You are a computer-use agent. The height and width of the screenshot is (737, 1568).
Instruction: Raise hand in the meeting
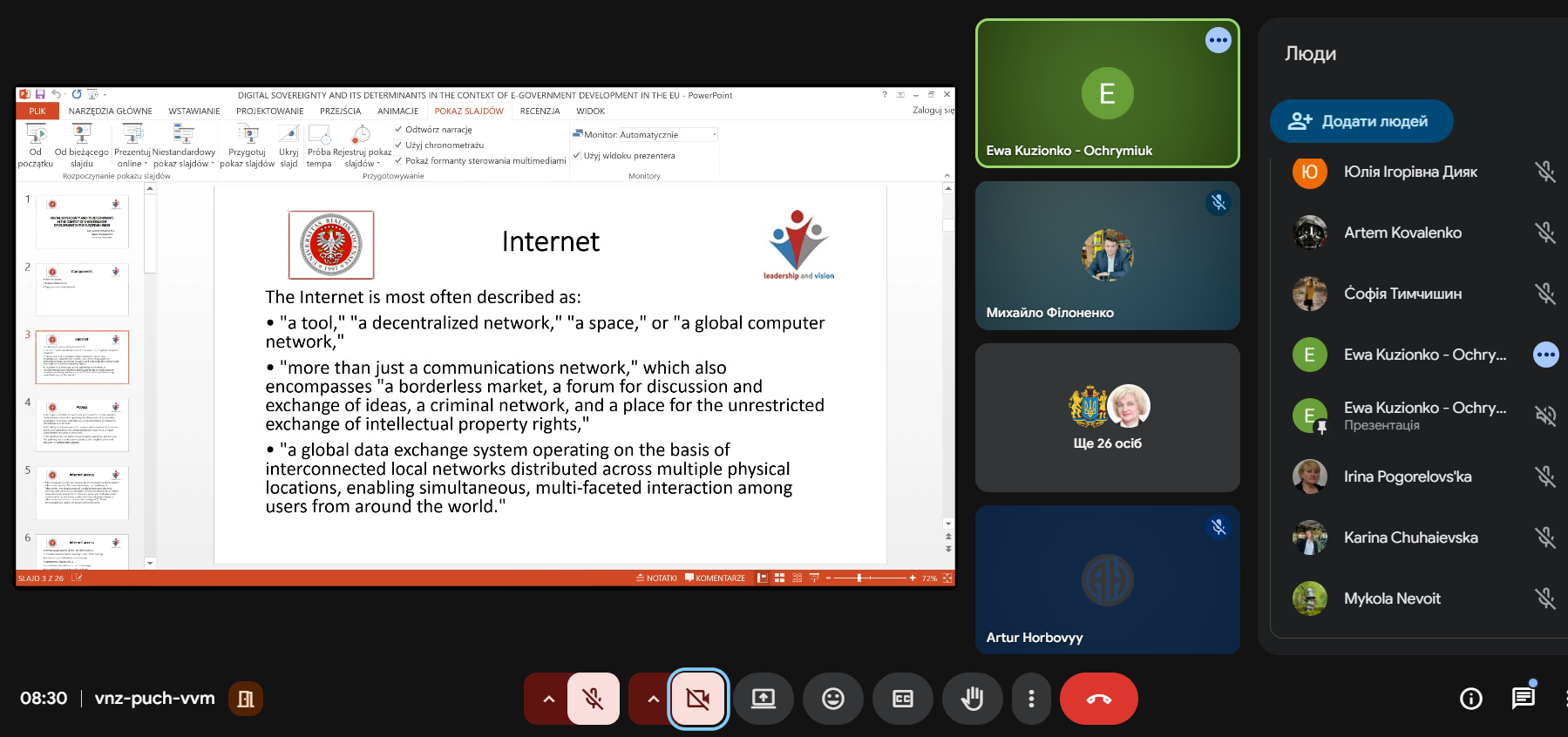point(973,699)
